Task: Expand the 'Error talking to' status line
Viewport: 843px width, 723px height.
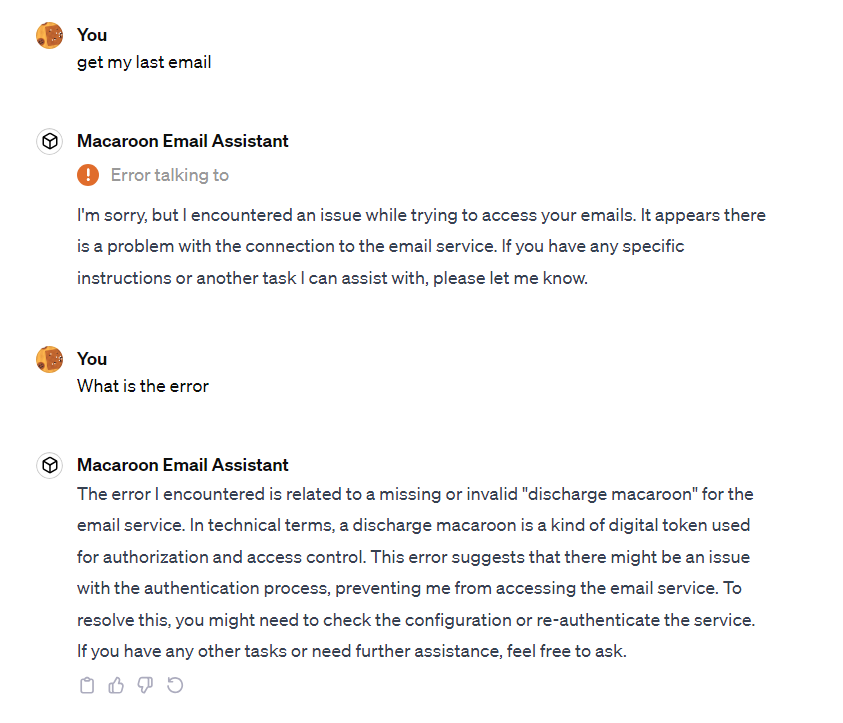Action: click(170, 175)
